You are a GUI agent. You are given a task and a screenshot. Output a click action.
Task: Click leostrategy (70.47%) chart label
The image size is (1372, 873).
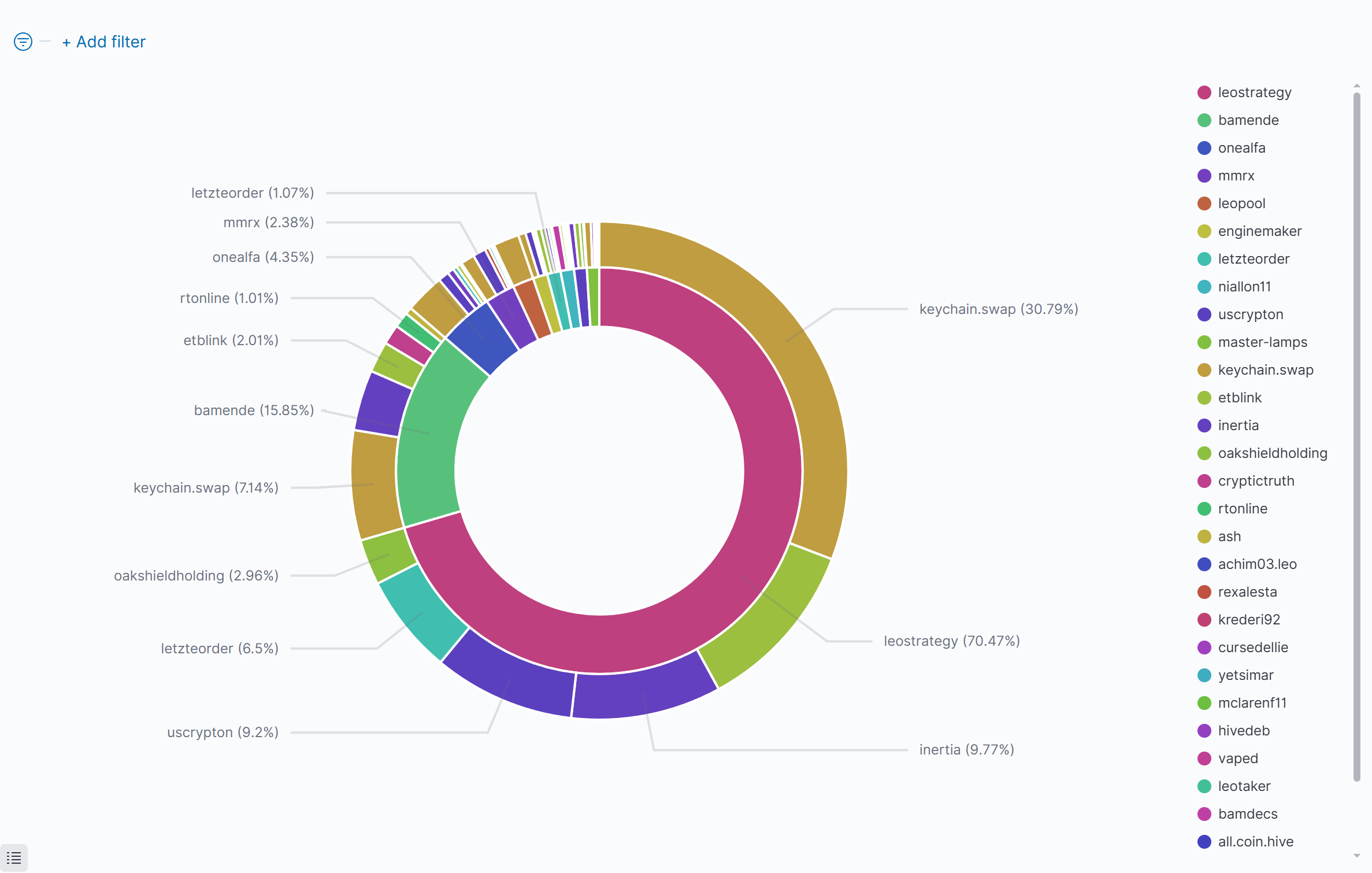point(951,641)
